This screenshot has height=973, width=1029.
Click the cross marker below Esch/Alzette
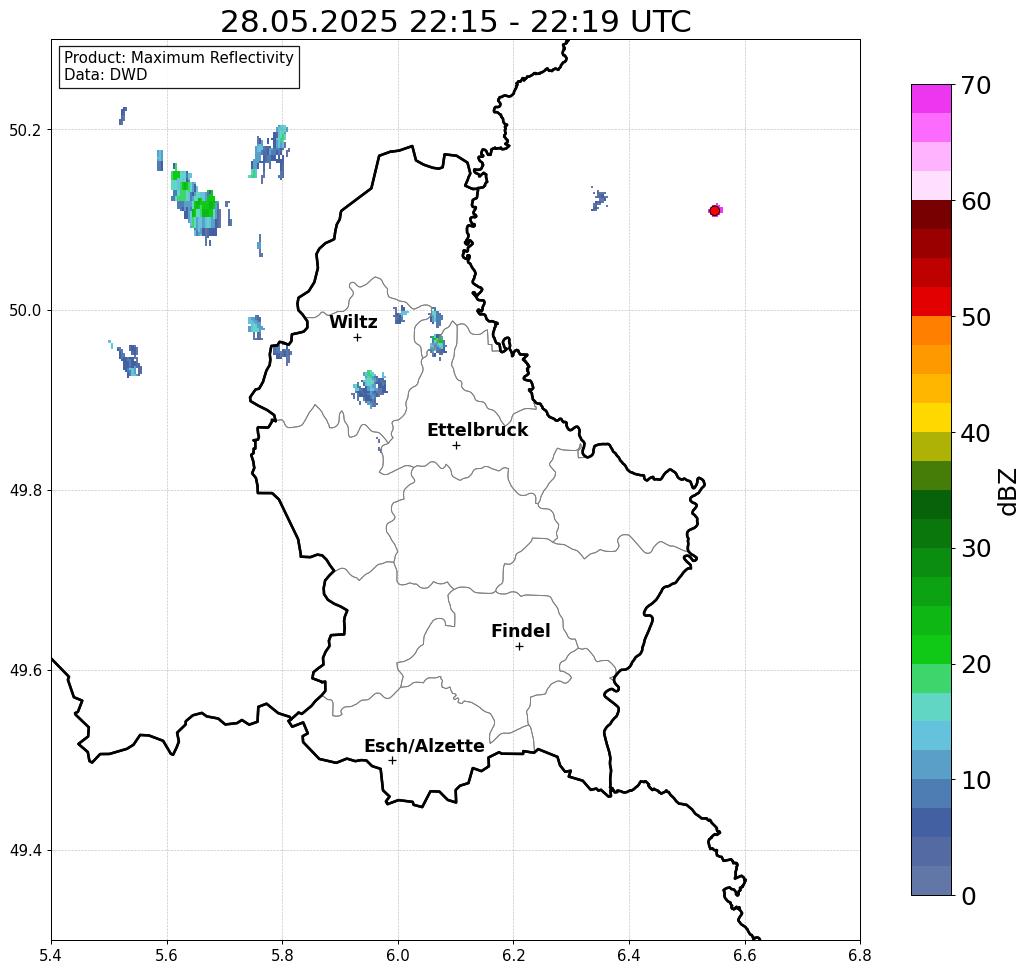click(392, 761)
